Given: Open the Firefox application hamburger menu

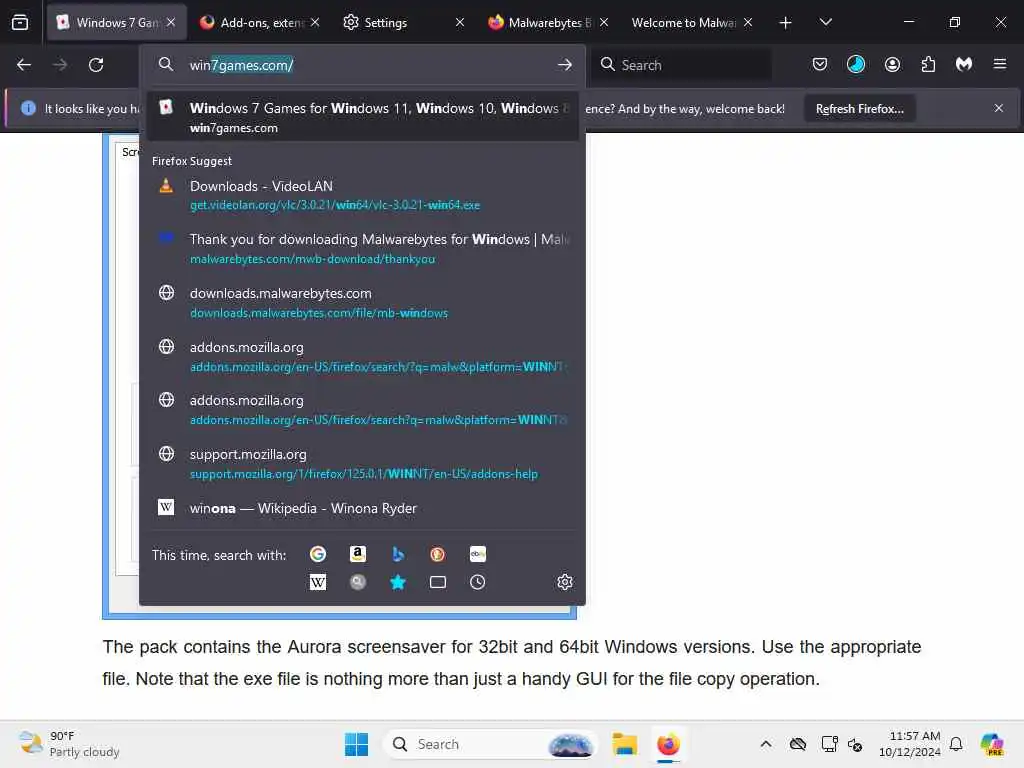Looking at the screenshot, I should coord(1000,64).
